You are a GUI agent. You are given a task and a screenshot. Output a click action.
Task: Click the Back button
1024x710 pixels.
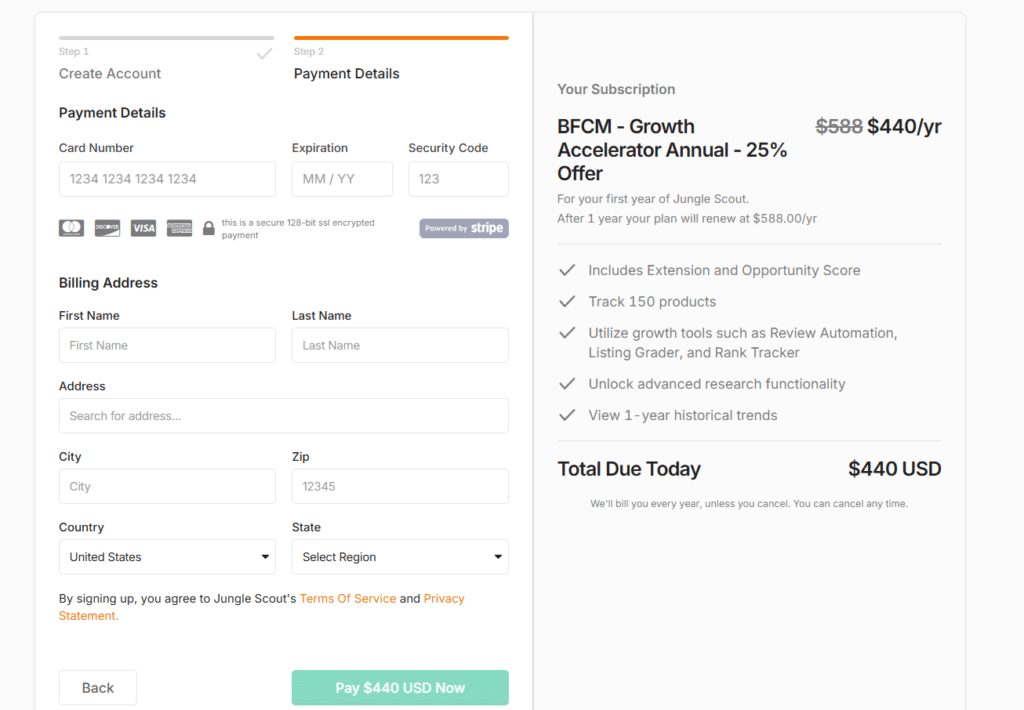[x=97, y=687]
